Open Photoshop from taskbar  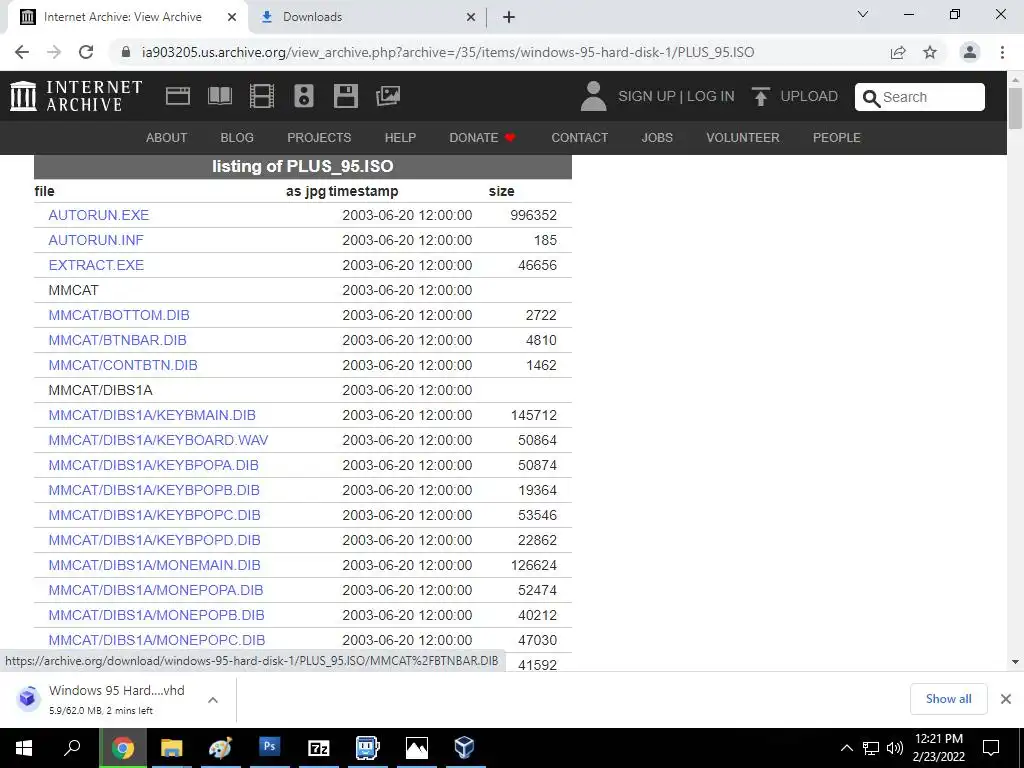click(269, 748)
